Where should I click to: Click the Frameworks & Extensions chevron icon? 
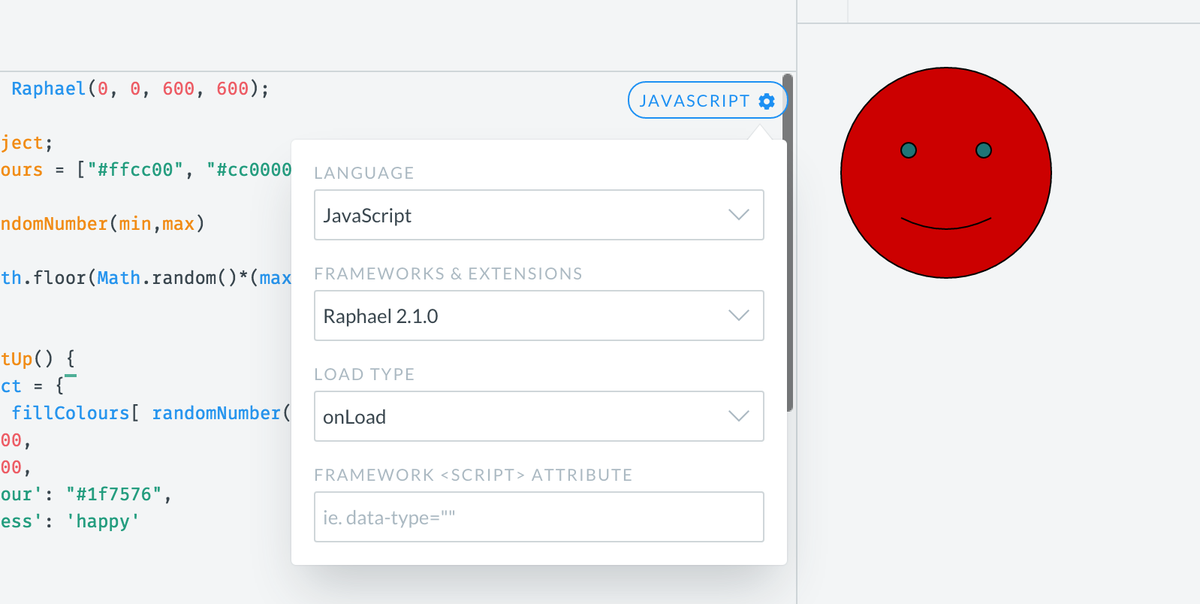739,315
